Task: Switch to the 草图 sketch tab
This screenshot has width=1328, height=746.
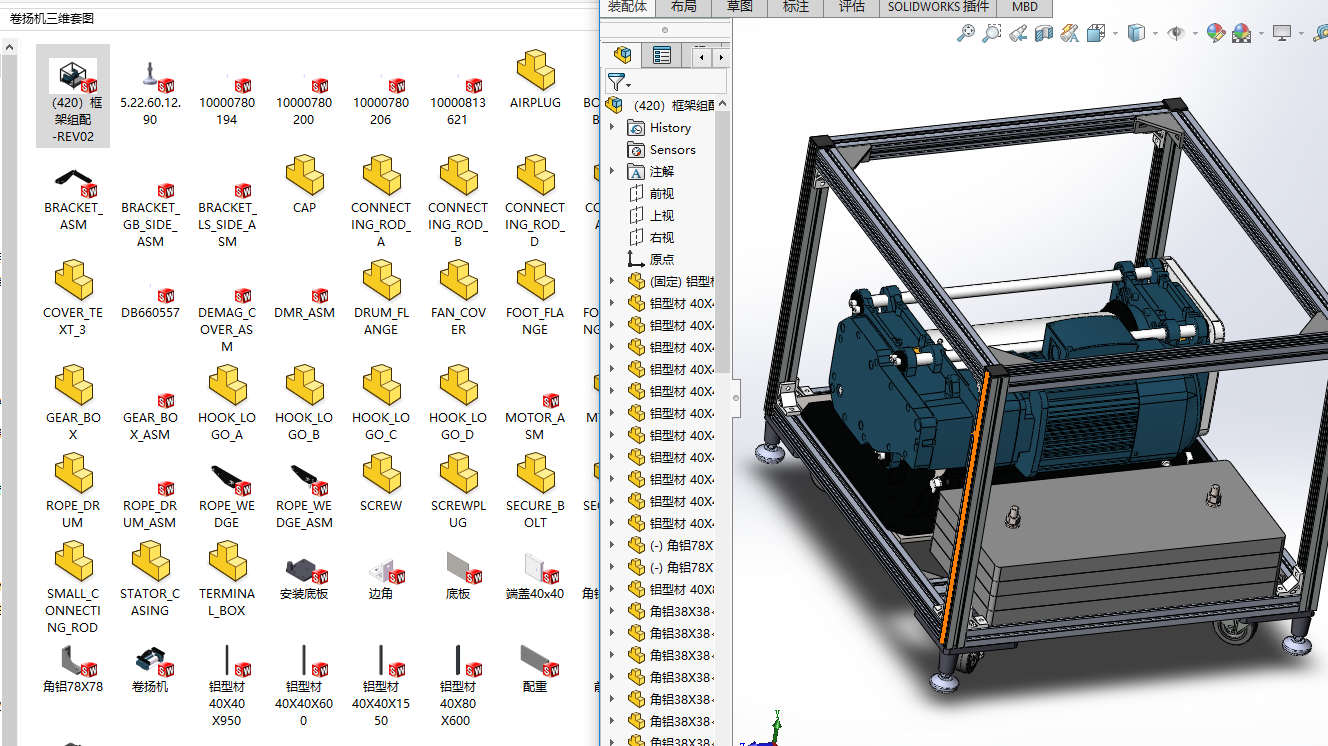Action: (739, 7)
